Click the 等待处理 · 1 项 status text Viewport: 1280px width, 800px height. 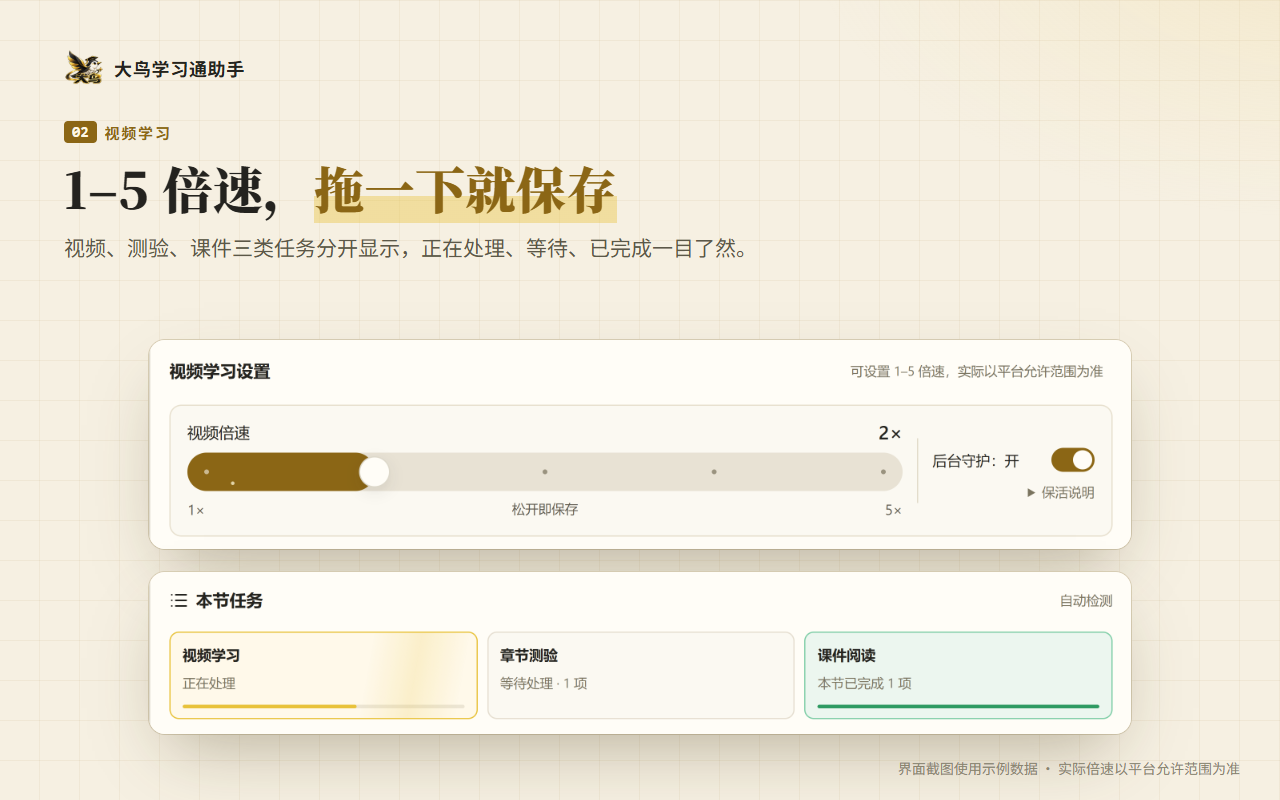(544, 684)
